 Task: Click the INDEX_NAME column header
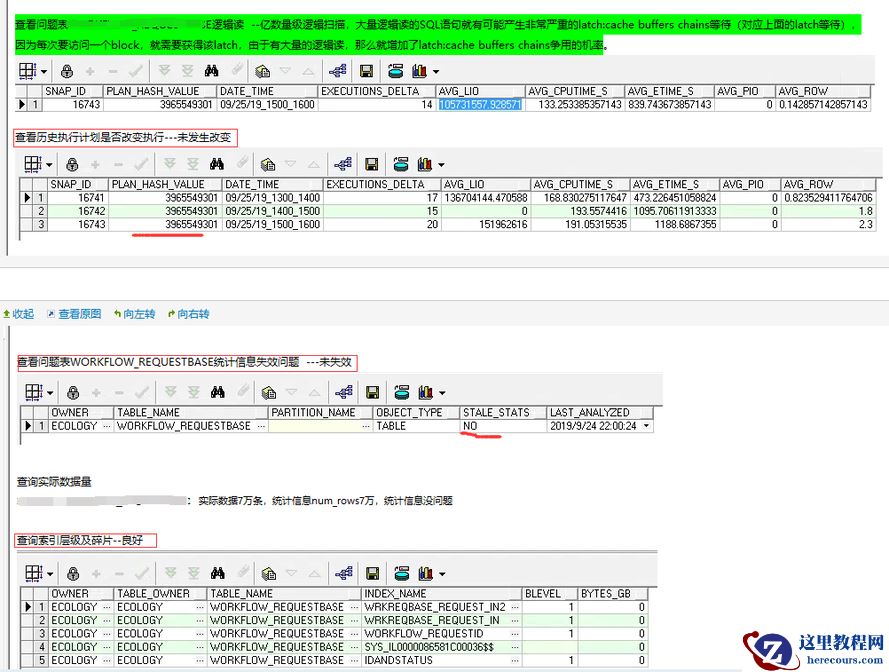click(x=442, y=593)
